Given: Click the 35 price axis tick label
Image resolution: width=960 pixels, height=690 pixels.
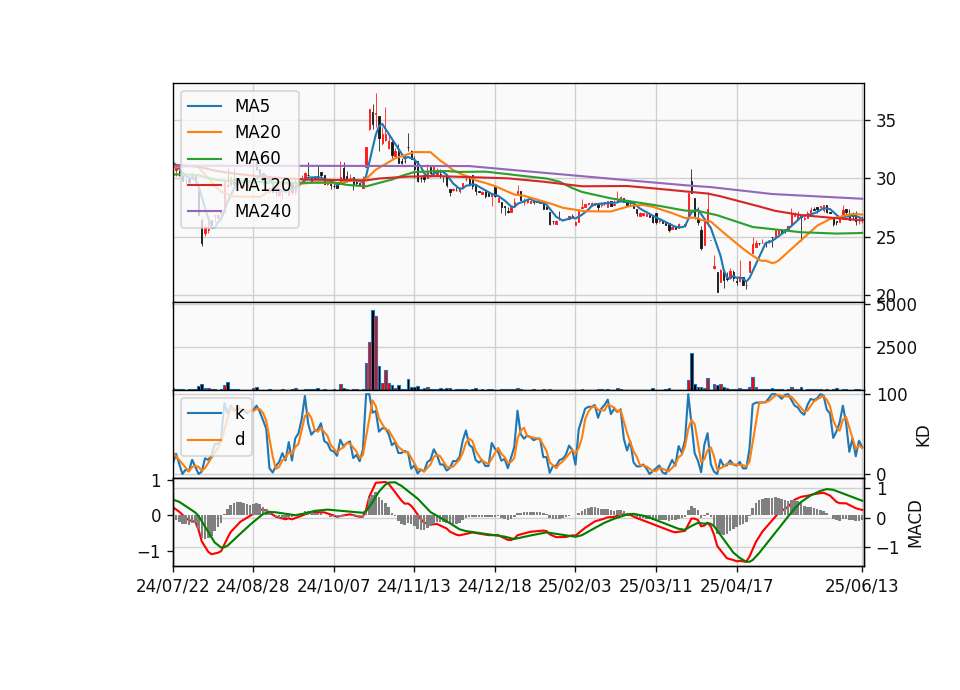Looking at the screenshot, I should point(885,121).
